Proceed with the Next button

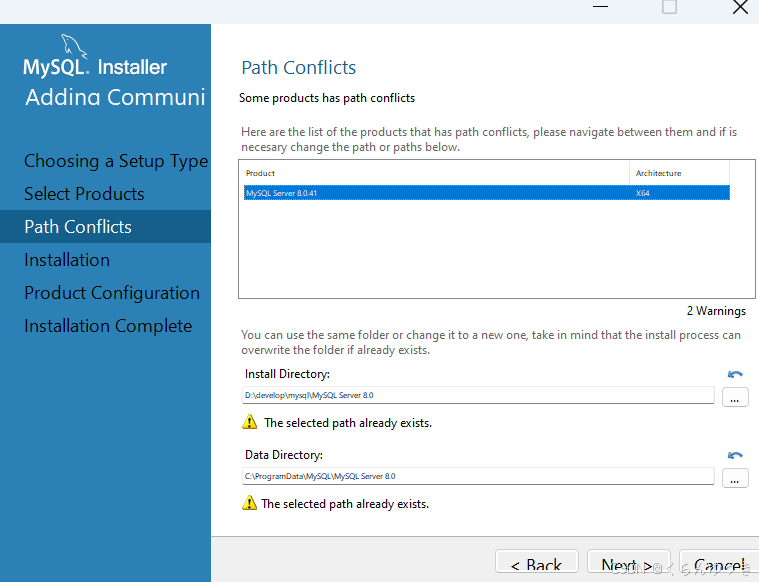(628, 564)
